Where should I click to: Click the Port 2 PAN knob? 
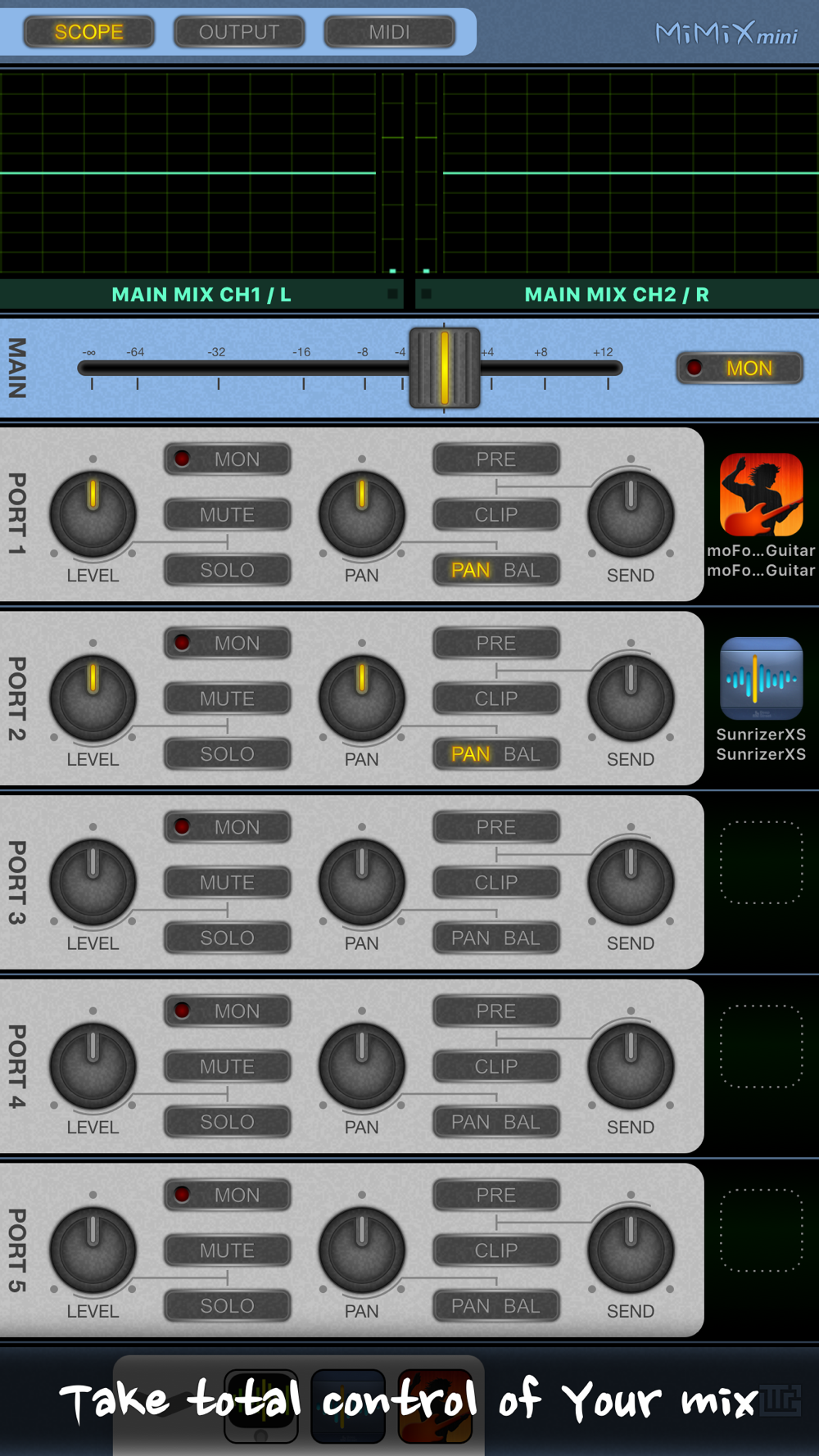[361, 699]
